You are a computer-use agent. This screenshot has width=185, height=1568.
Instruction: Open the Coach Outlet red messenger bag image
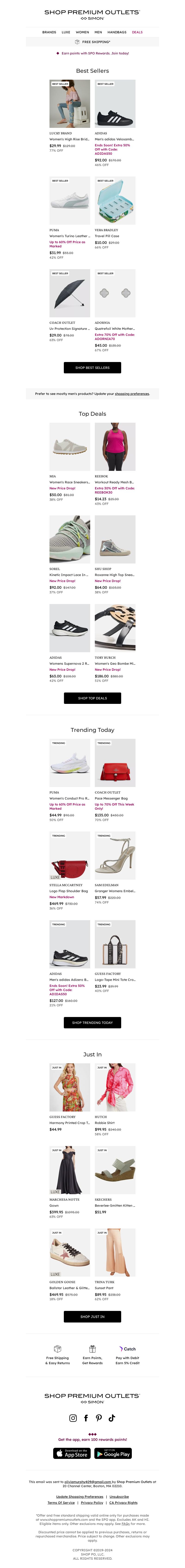115,763
